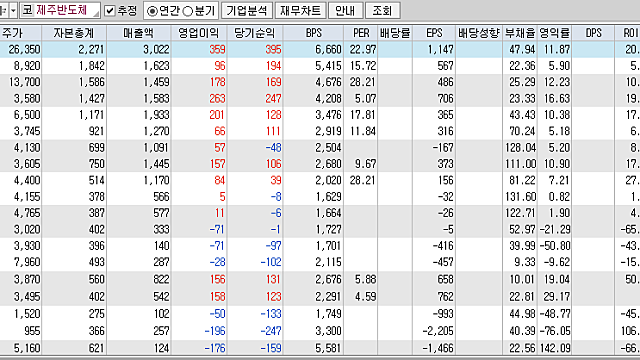Click the 조회 button
The image size is (640, 360).
[x=382, y=11]
